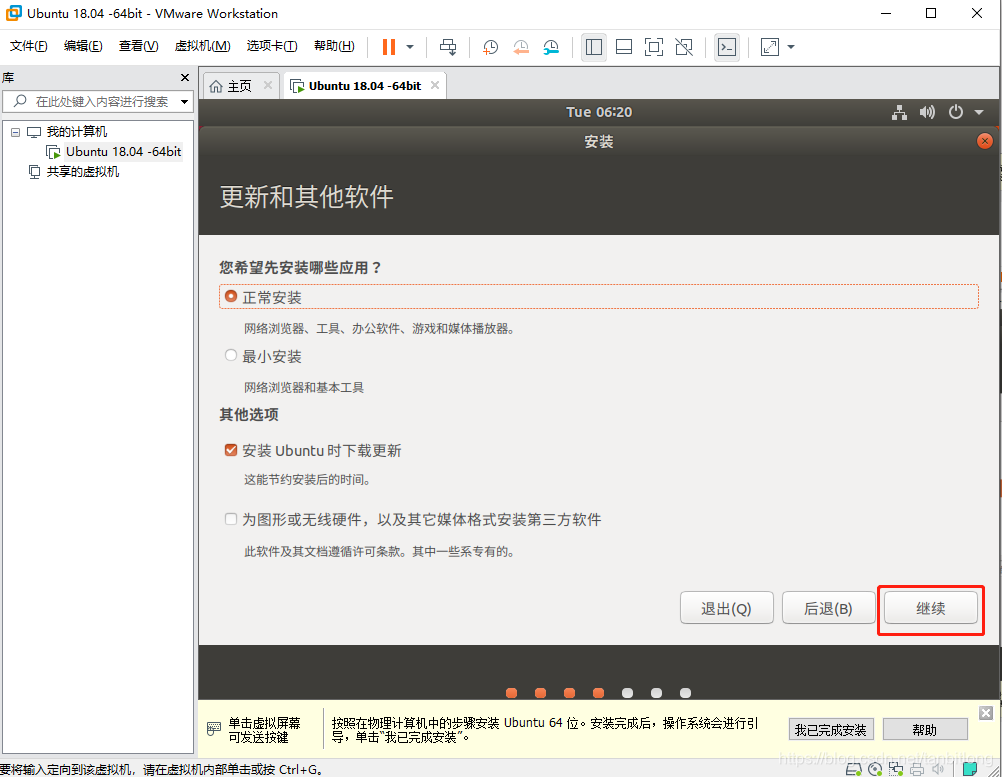Revert the VM to its snapshot
1002x777 pixels.
pos(521,47)
